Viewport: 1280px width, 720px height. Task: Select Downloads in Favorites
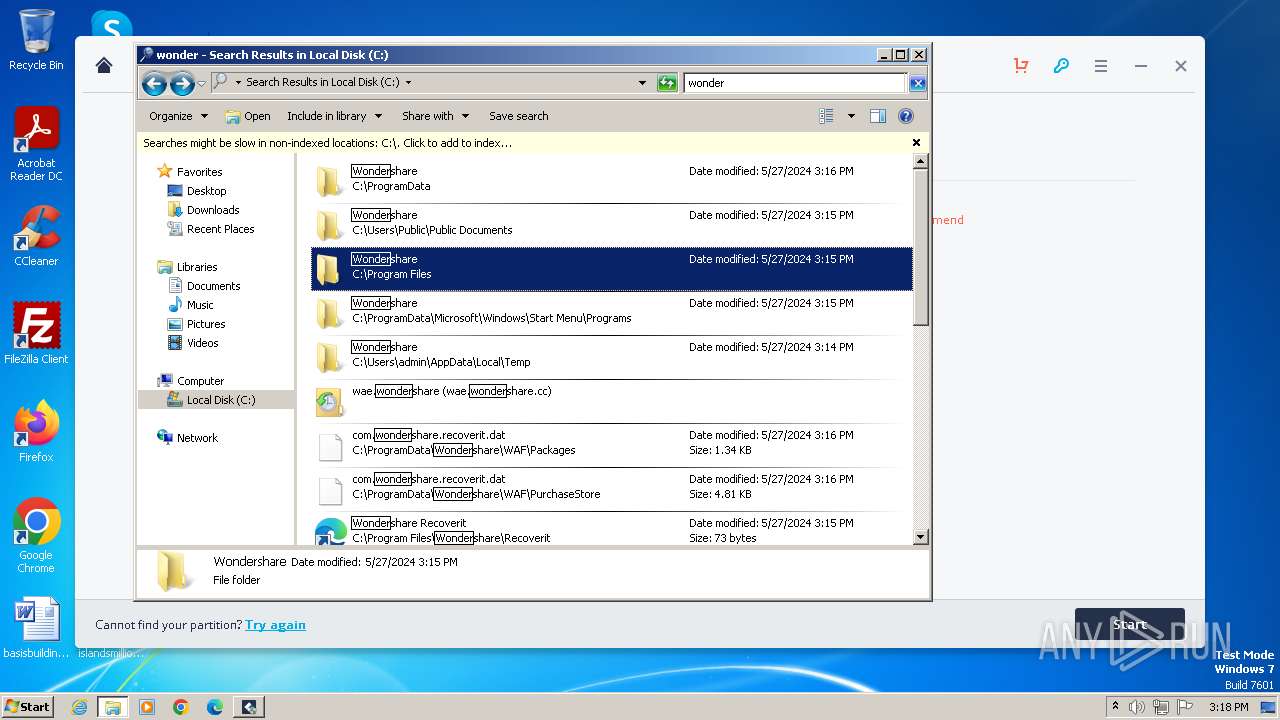[213, 210]
